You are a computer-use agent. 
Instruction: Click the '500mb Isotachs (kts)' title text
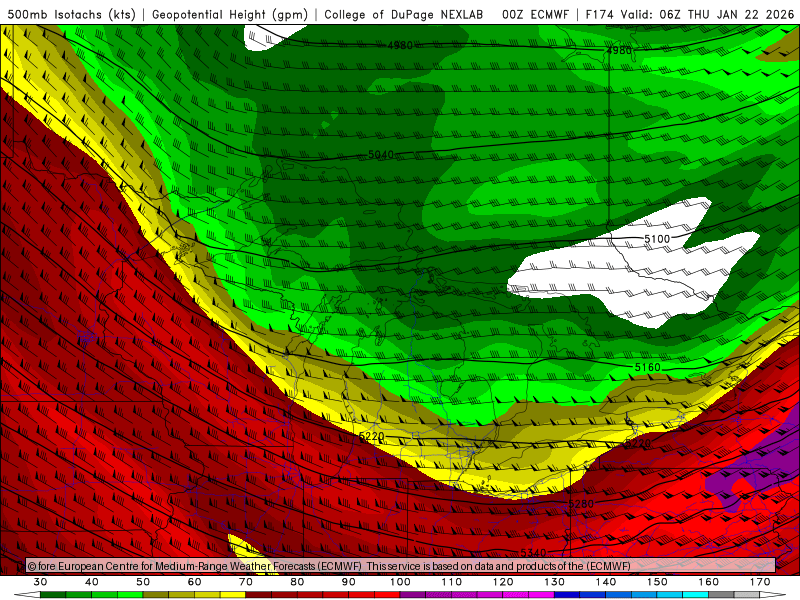(x=71, y=14)
